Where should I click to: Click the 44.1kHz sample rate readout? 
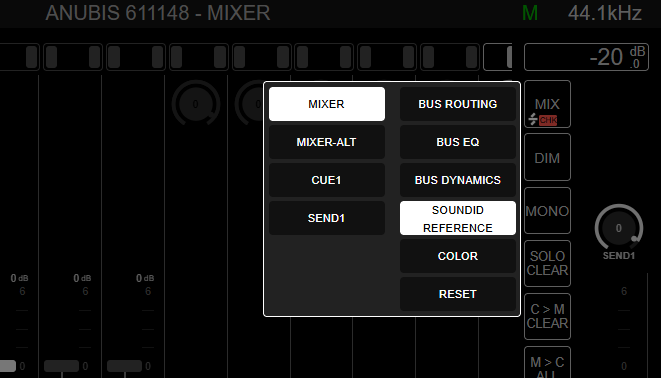tap(605, 13)
